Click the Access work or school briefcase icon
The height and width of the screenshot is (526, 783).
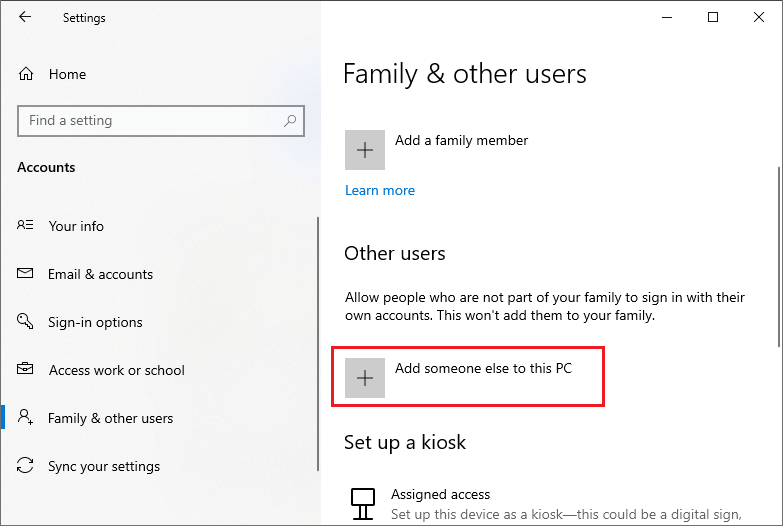[x=25, y=369]
